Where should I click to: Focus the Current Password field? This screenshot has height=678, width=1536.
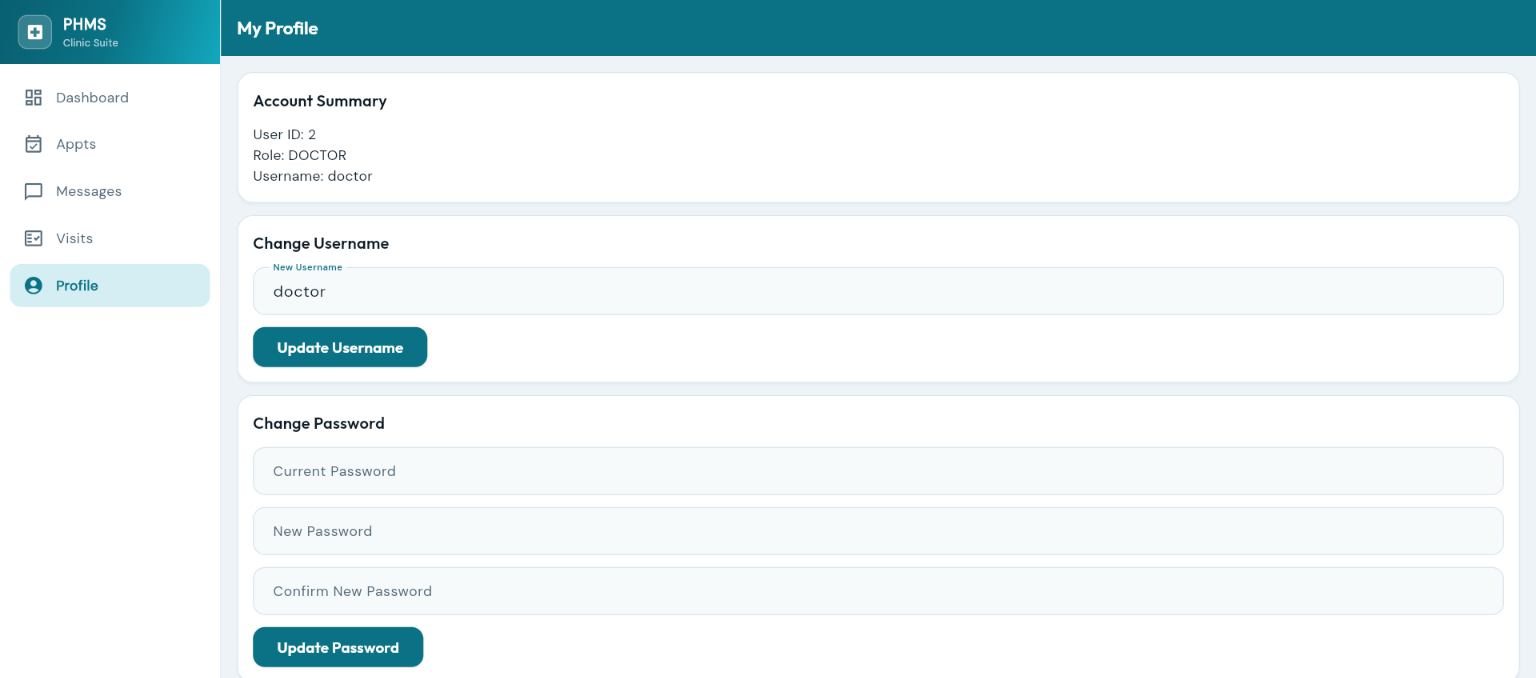point(878,471)
